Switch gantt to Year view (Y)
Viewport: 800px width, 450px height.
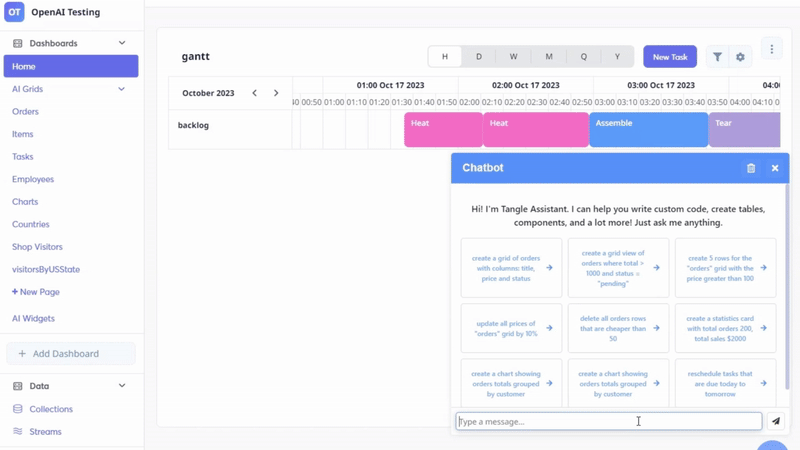click(x=617, y=57)
